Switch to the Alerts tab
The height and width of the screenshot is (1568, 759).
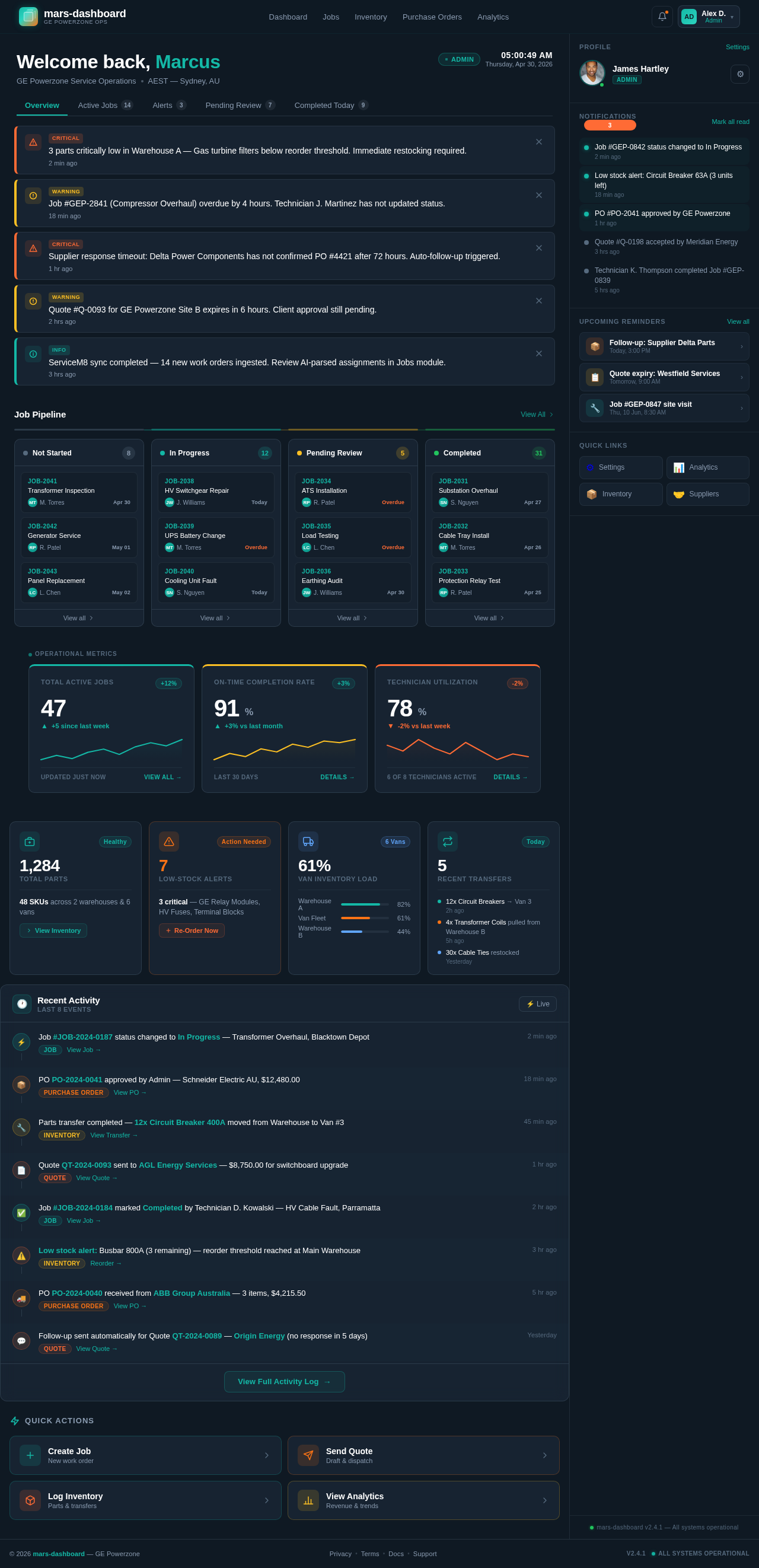coord(168,106)
